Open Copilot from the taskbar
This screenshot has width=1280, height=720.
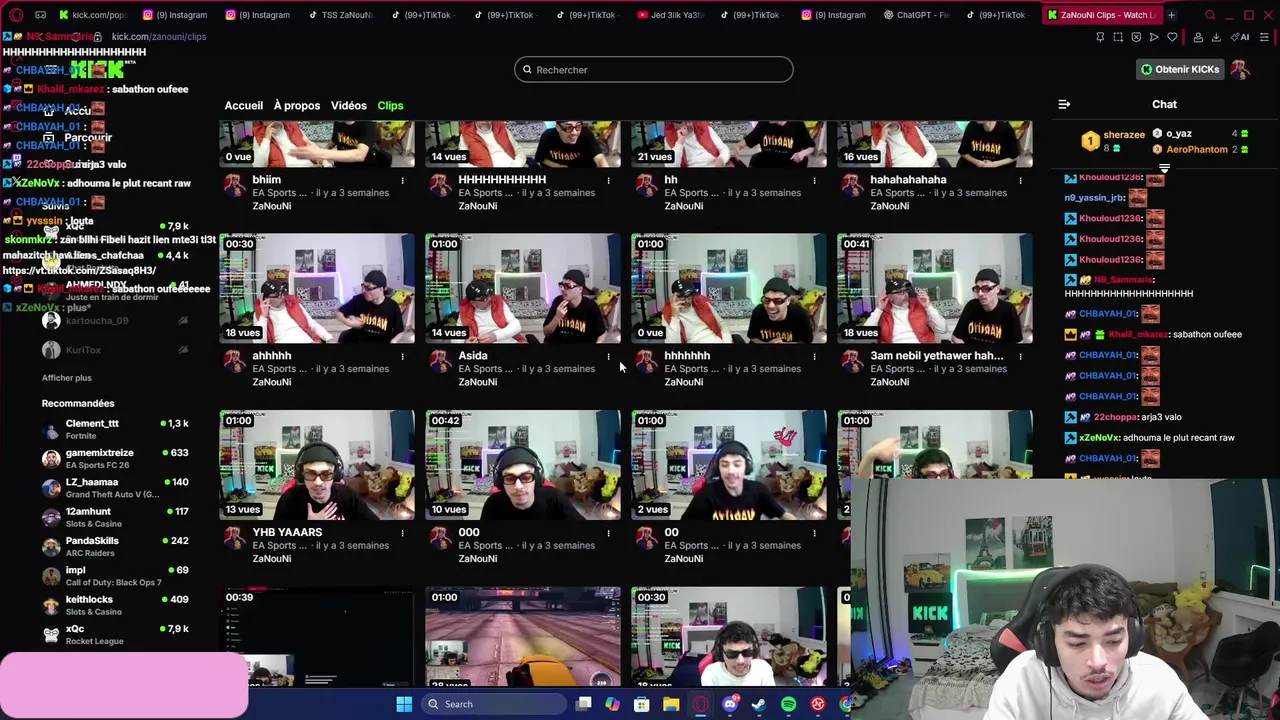[612, 704]
